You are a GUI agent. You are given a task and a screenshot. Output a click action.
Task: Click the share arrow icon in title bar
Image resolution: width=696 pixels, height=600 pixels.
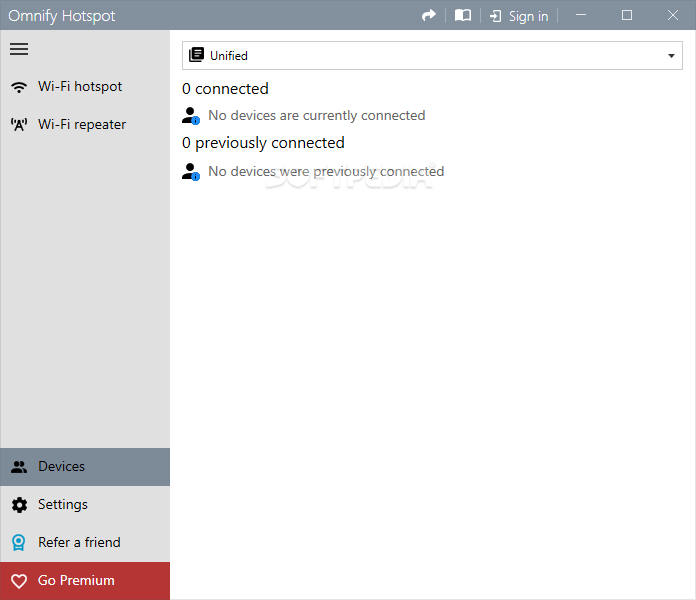coord(429,16)
